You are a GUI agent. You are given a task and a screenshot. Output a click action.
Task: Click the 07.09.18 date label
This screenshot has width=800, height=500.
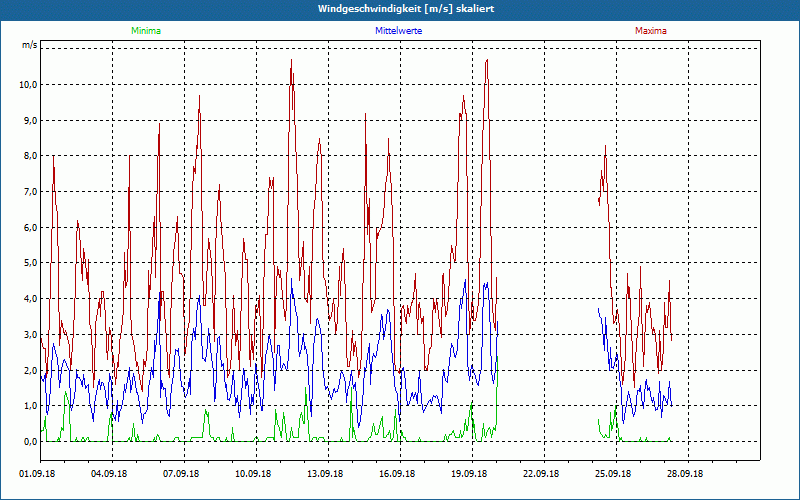tap(181, 474)
